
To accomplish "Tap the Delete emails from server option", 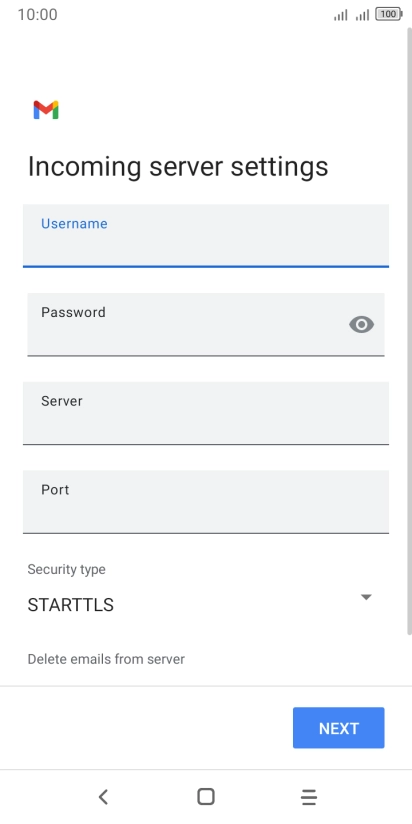I will pyautogui.click(x=106, y=659).
